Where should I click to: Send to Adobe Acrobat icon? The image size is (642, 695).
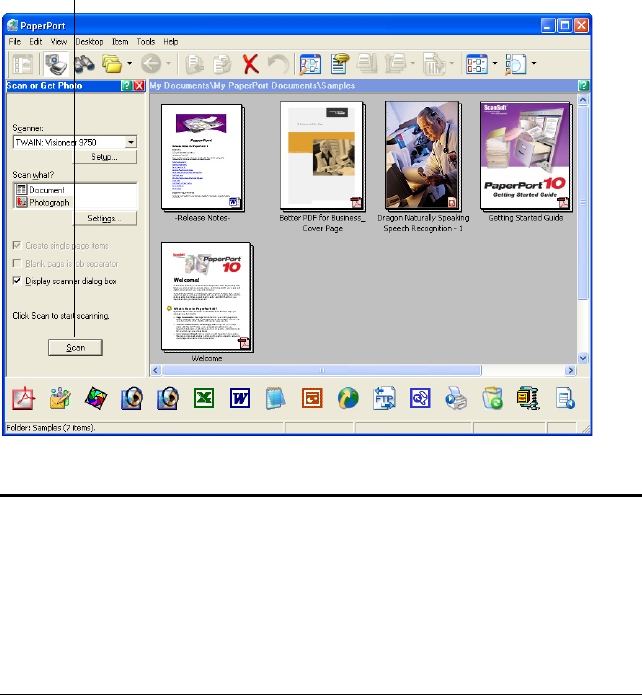[x=23, y=398]
